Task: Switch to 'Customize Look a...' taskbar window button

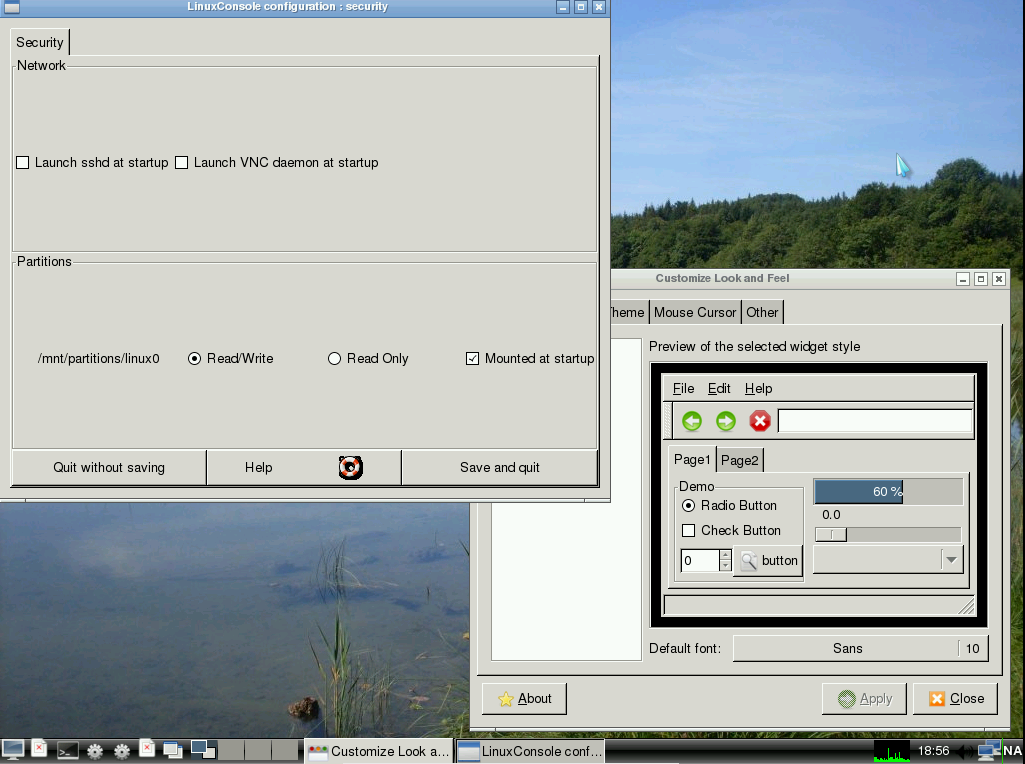Action: click(x=378, y=751)
